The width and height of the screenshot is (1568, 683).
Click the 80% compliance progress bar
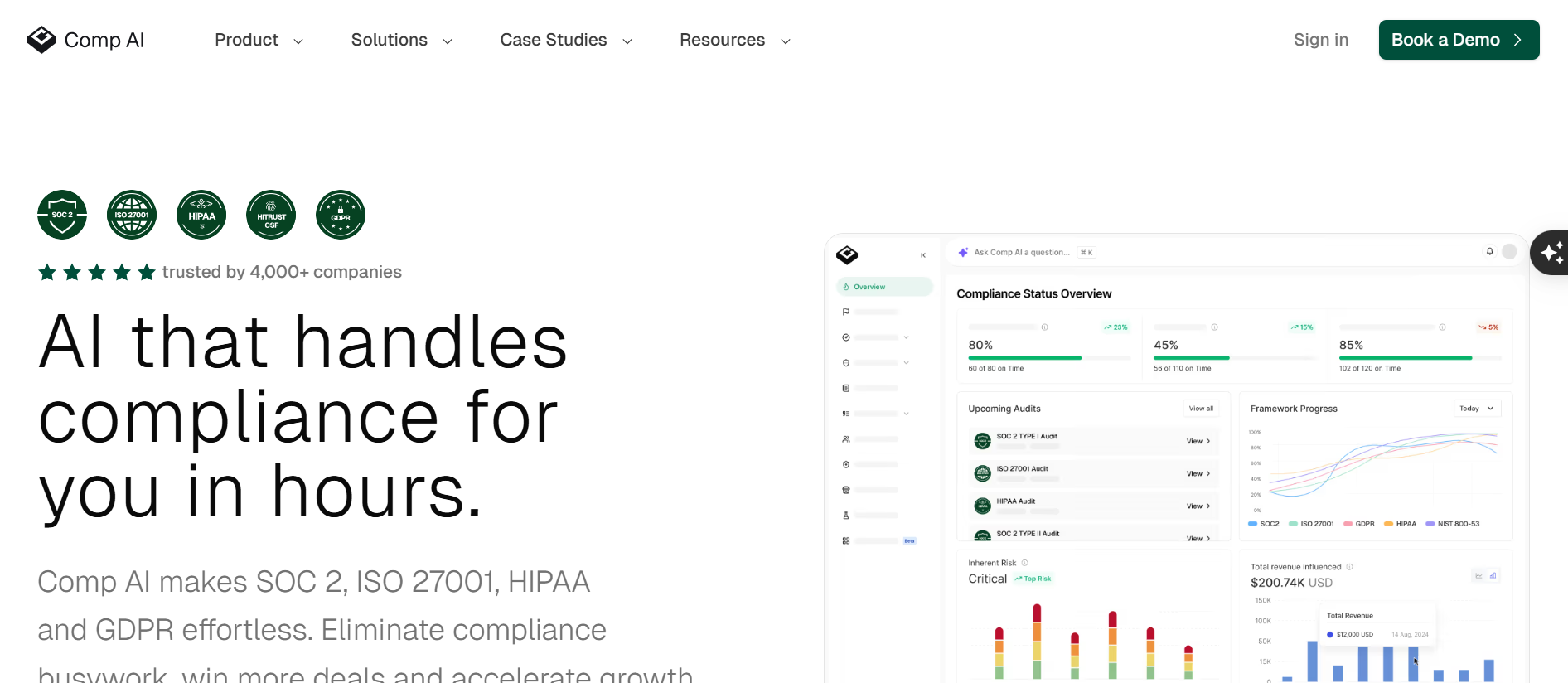click(1049, 358)
